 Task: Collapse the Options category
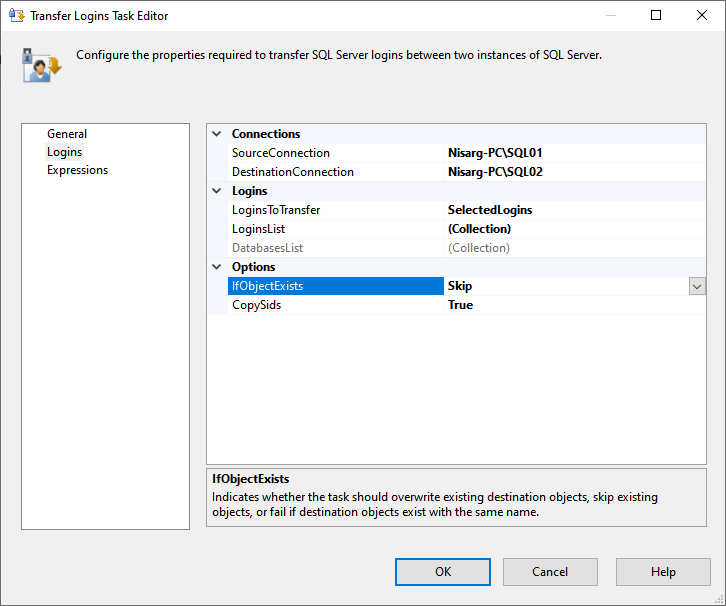[x=217, y=267]
